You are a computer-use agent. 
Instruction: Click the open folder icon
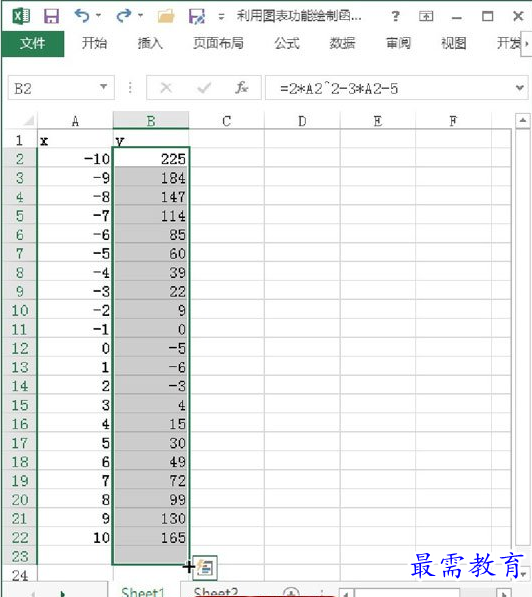[166, 16]
